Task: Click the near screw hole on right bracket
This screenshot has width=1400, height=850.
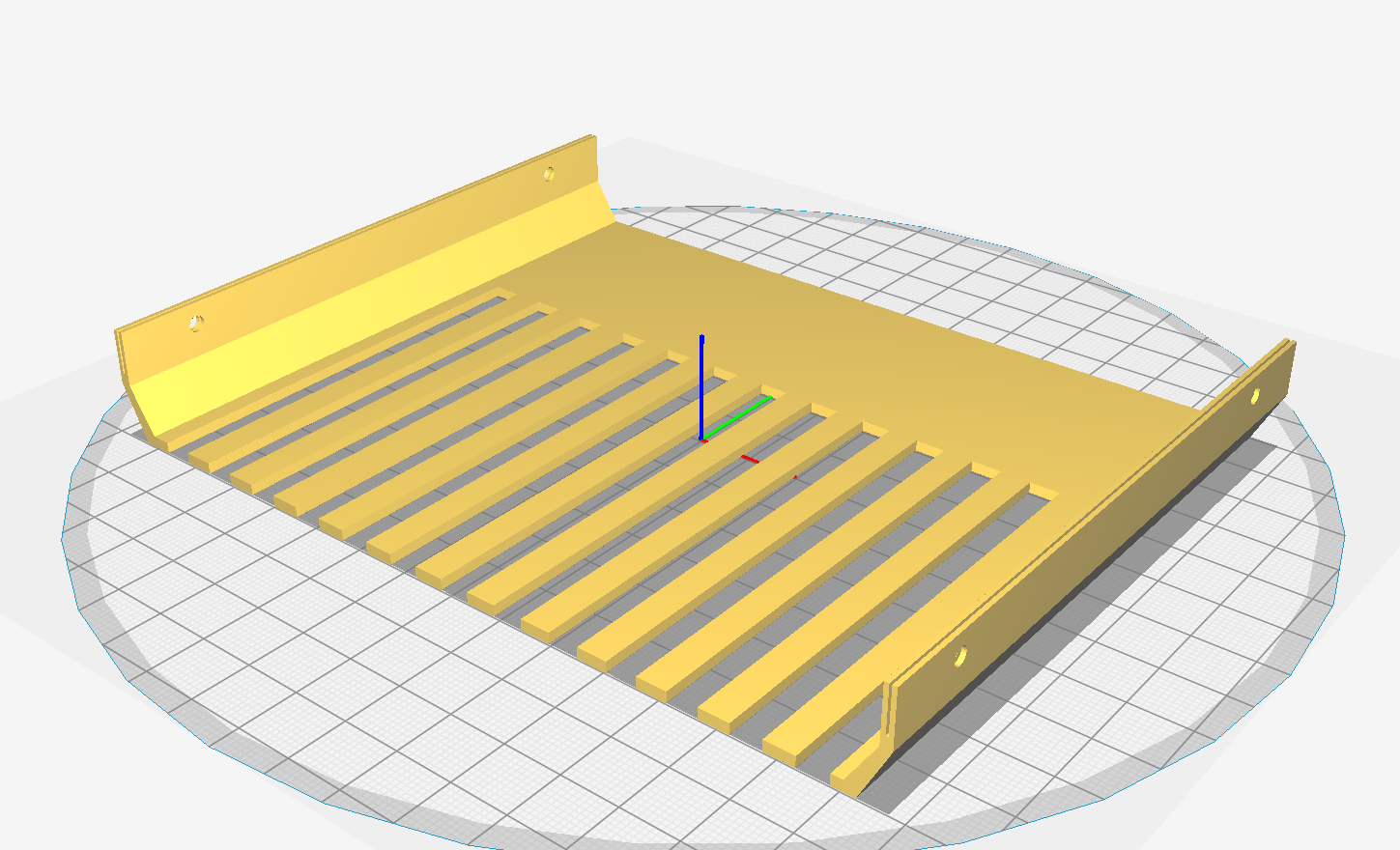Action: pos(960,657)
